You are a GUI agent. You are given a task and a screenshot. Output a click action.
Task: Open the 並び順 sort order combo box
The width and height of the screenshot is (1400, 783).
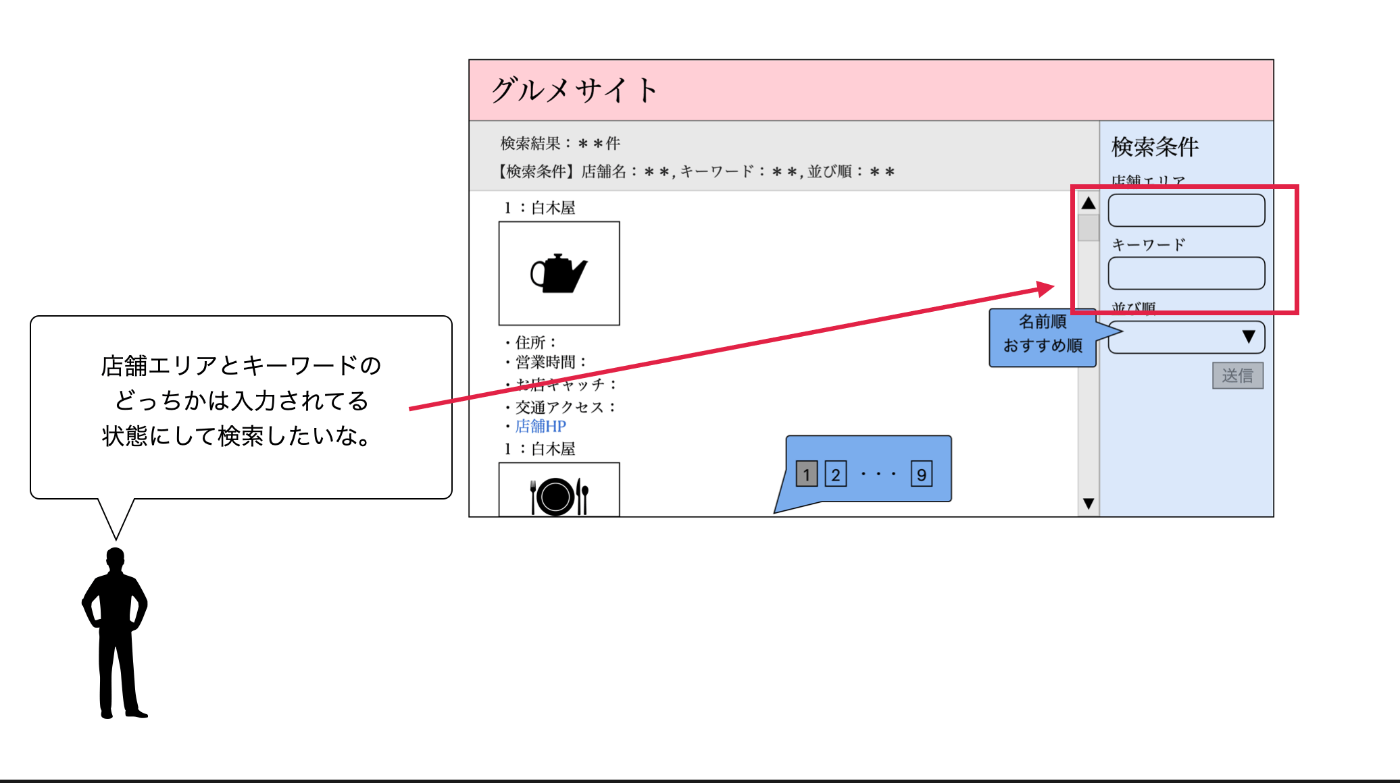(x=1185, y=337)
